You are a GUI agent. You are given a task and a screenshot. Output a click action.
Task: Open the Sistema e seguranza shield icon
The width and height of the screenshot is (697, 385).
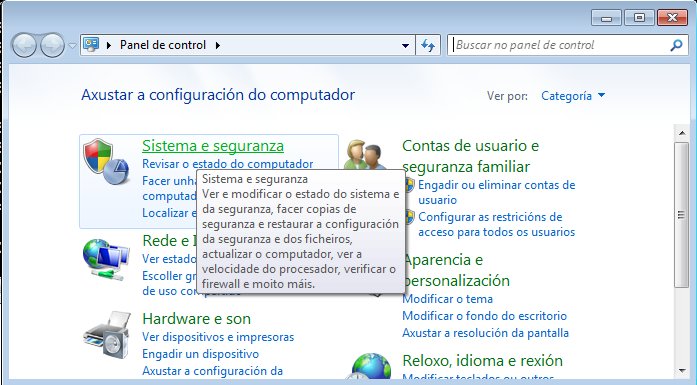(x=106, y=162)
